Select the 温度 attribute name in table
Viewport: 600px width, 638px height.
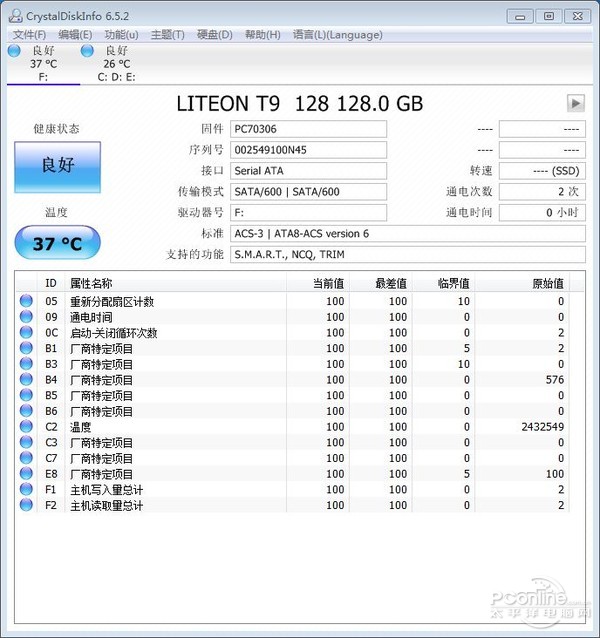81,427
